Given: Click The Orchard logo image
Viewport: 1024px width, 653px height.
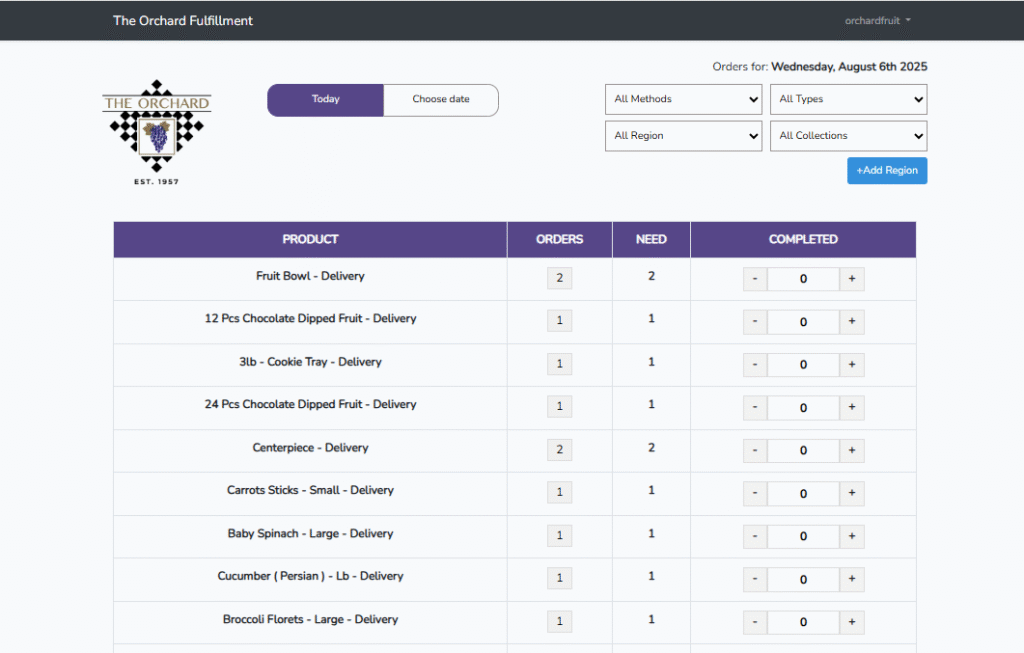Looking at the screenshot, I should point(157,131).
